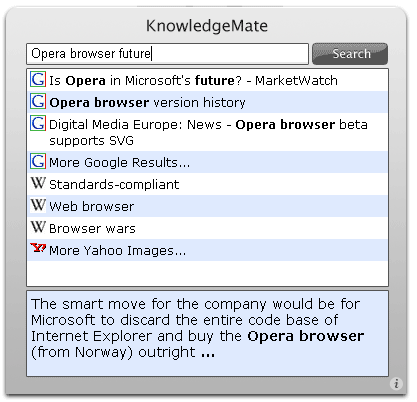Click Yahoo icon beside 'More Yahoo Images...'
The height and width of the screenshot is (402, 417).
point(38,248)
